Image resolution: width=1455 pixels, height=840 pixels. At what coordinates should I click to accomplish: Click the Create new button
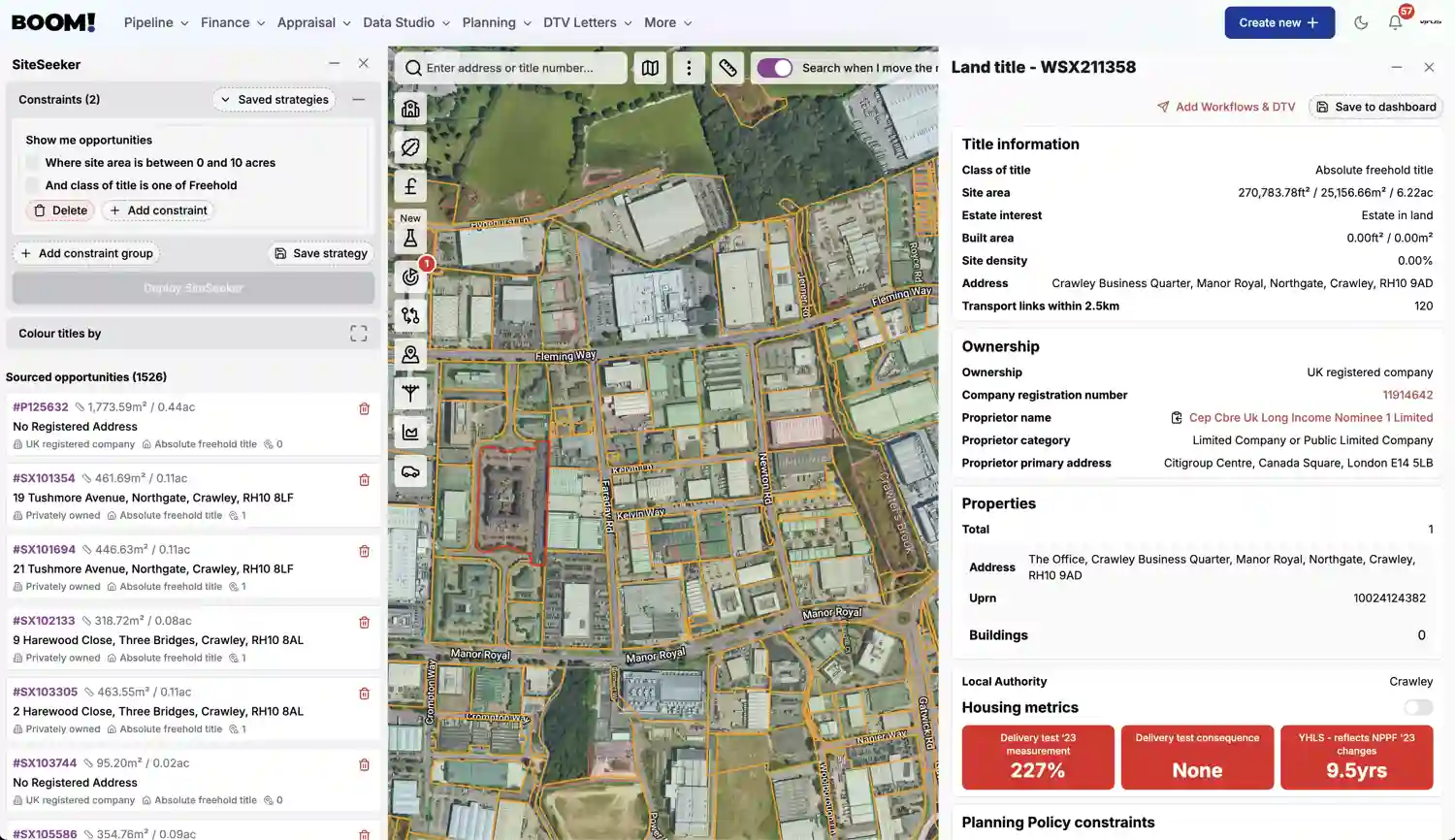click(1279, 22)
